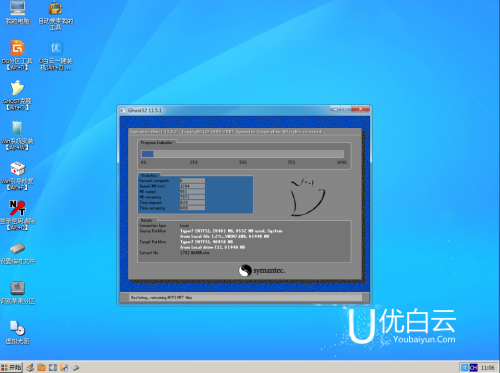
Task: Click the Current file details line
Action: tap(175, 253)
